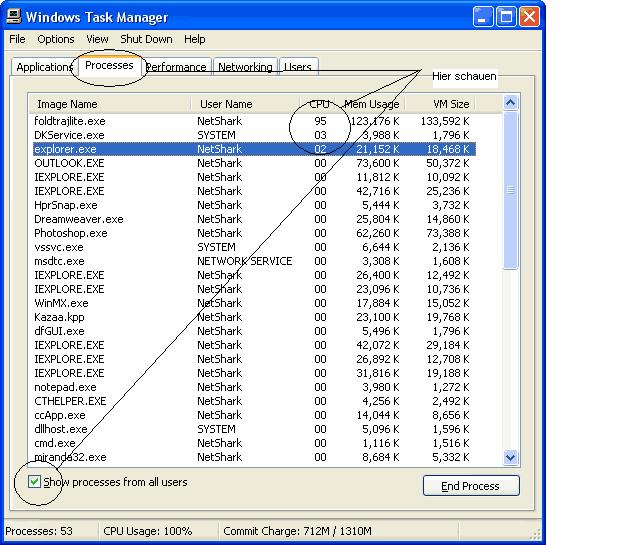640x545 pixels.
Task: Open the Users tab
Action: [298, 67]
